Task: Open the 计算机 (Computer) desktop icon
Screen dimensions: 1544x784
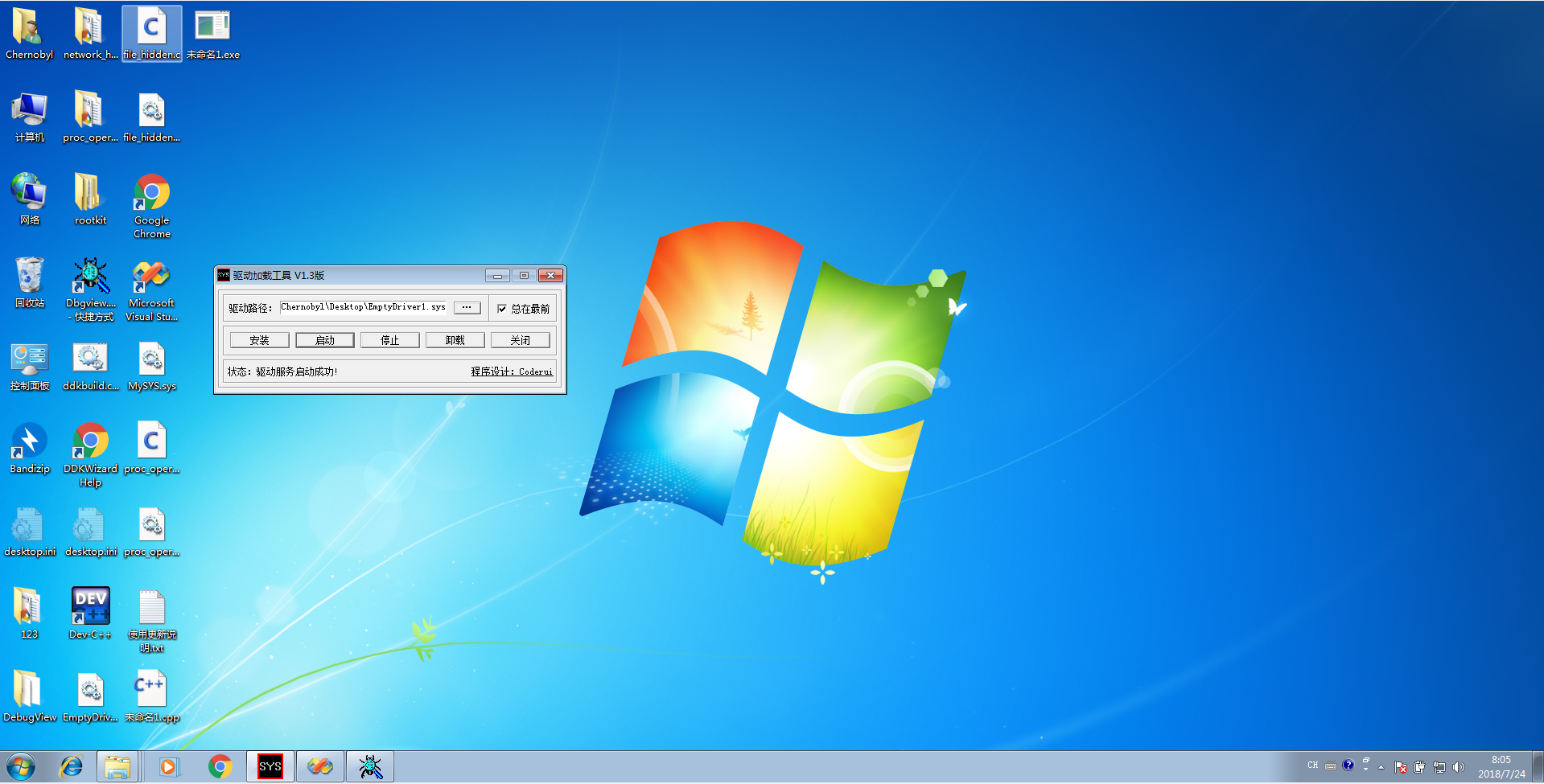Action: pos(29,117)
